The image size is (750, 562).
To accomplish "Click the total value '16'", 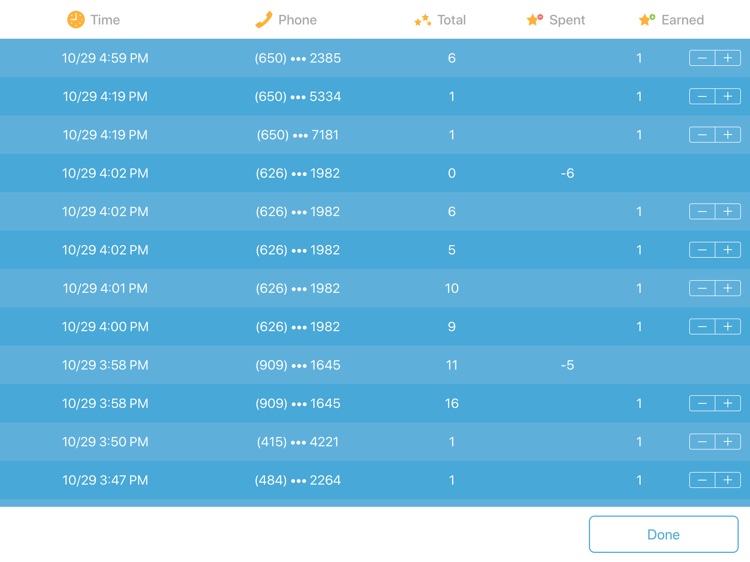I will tap(452, 403).
